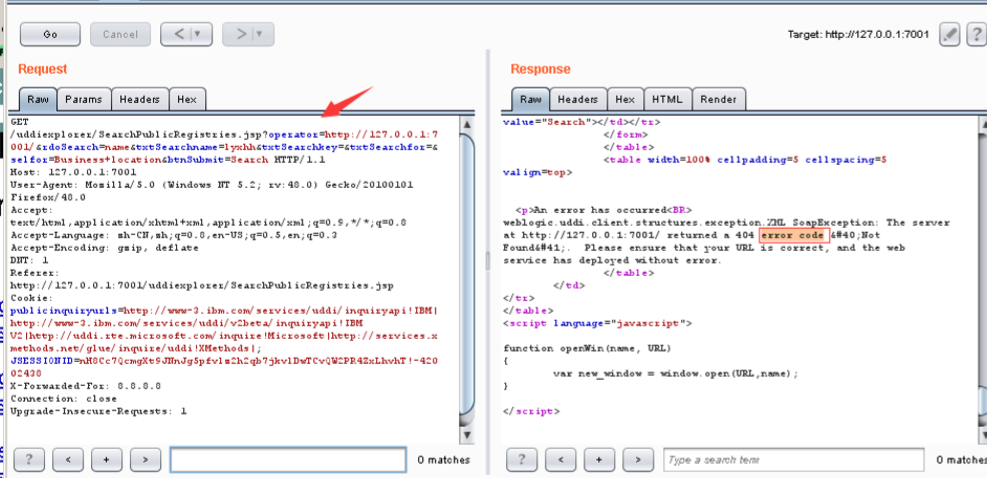Go back in request history
This screenshot has height=478, width=987.
pos(186,35)
